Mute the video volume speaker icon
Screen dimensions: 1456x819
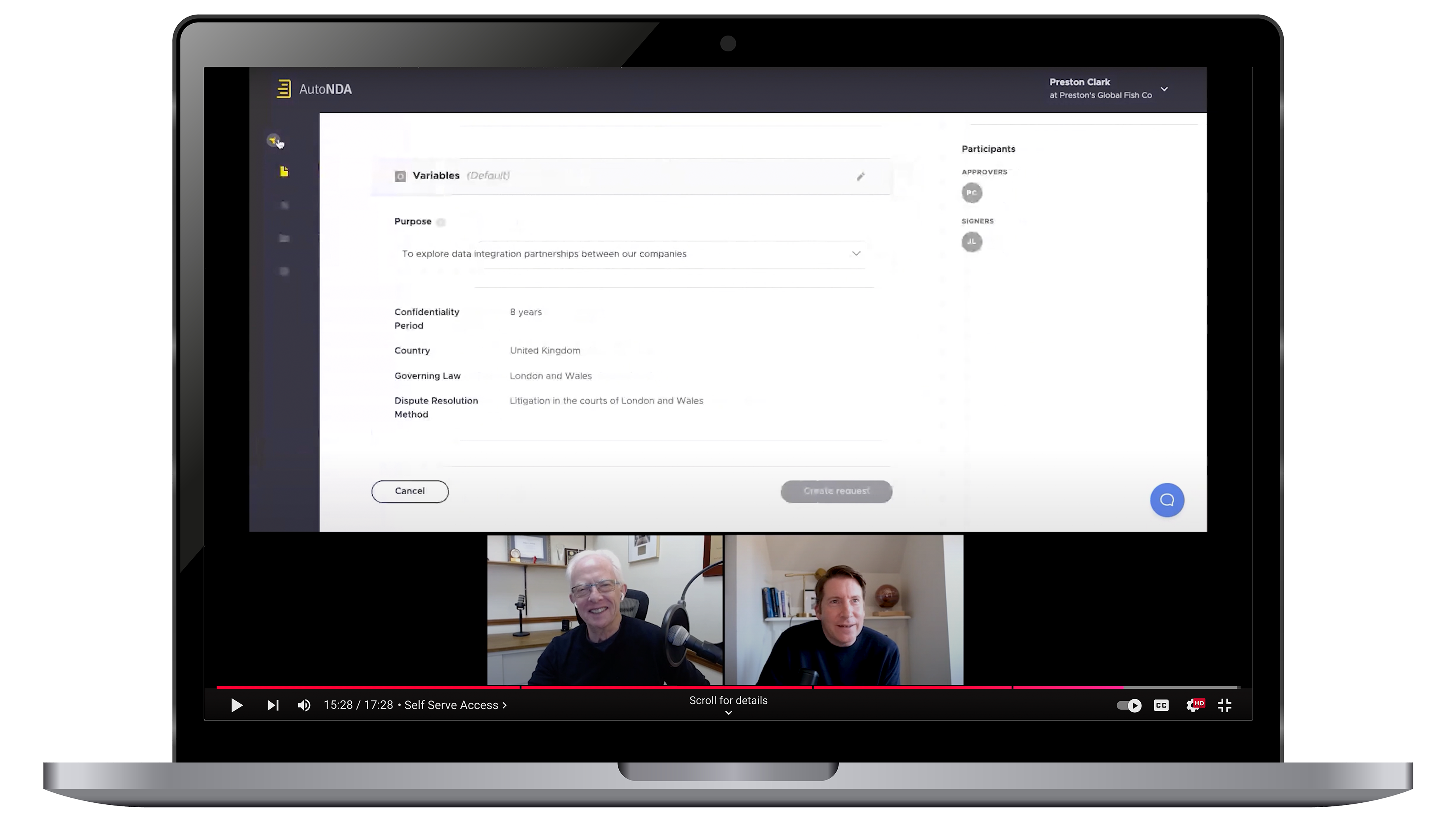pos(303,705)
